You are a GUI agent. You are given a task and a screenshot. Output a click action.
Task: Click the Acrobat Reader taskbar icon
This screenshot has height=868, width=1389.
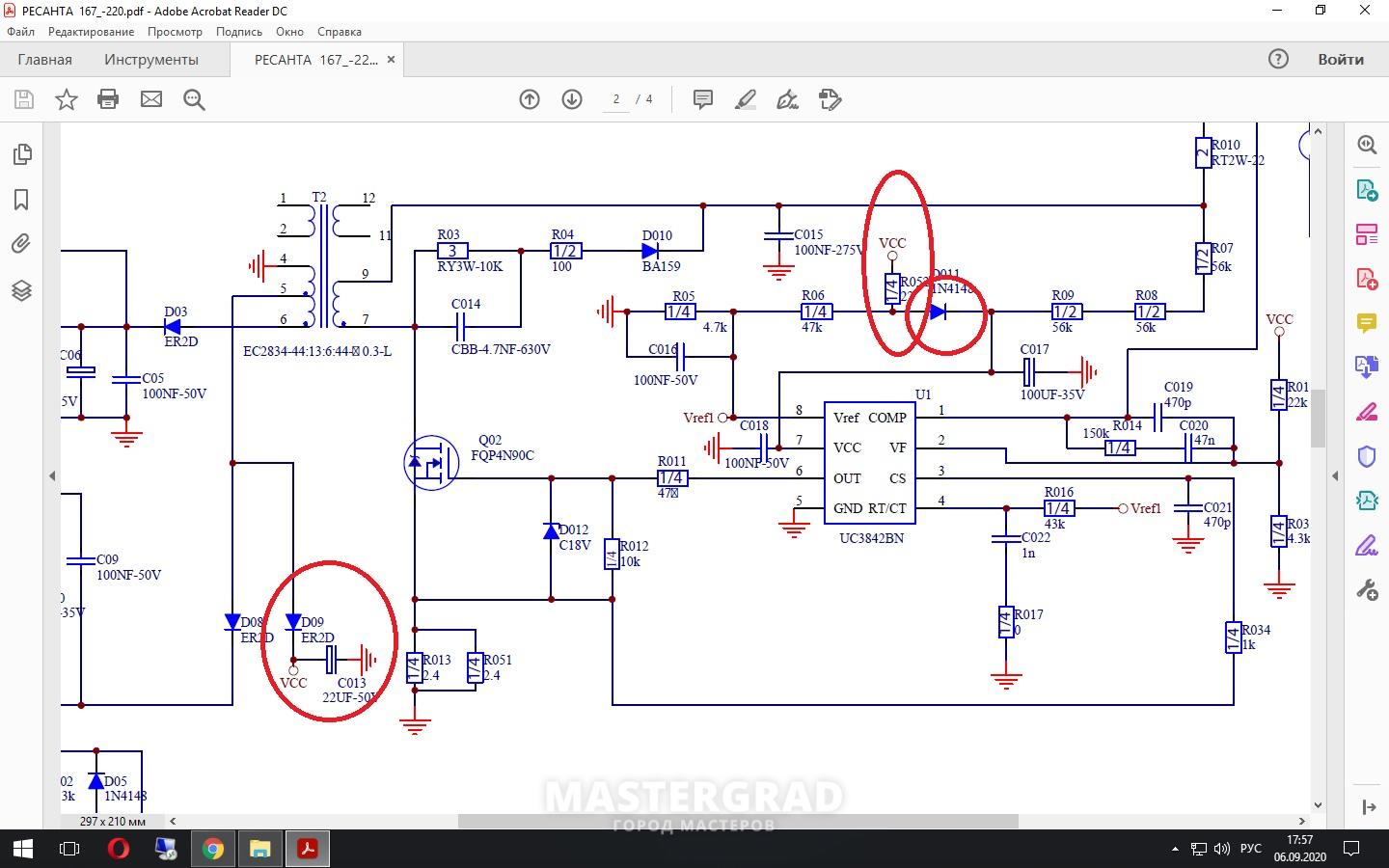(x=308, y=849)
